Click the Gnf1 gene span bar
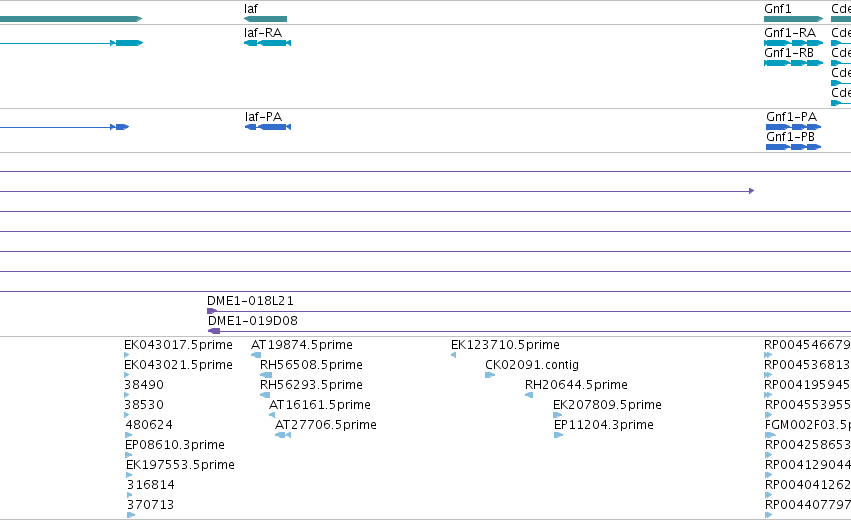Screen dimensions: 851x520 pyautogui.click(x=793, y=19)
